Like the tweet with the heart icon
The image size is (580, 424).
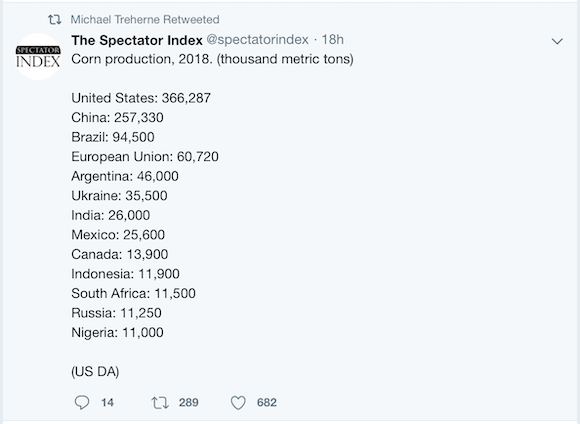pos(238,403)
